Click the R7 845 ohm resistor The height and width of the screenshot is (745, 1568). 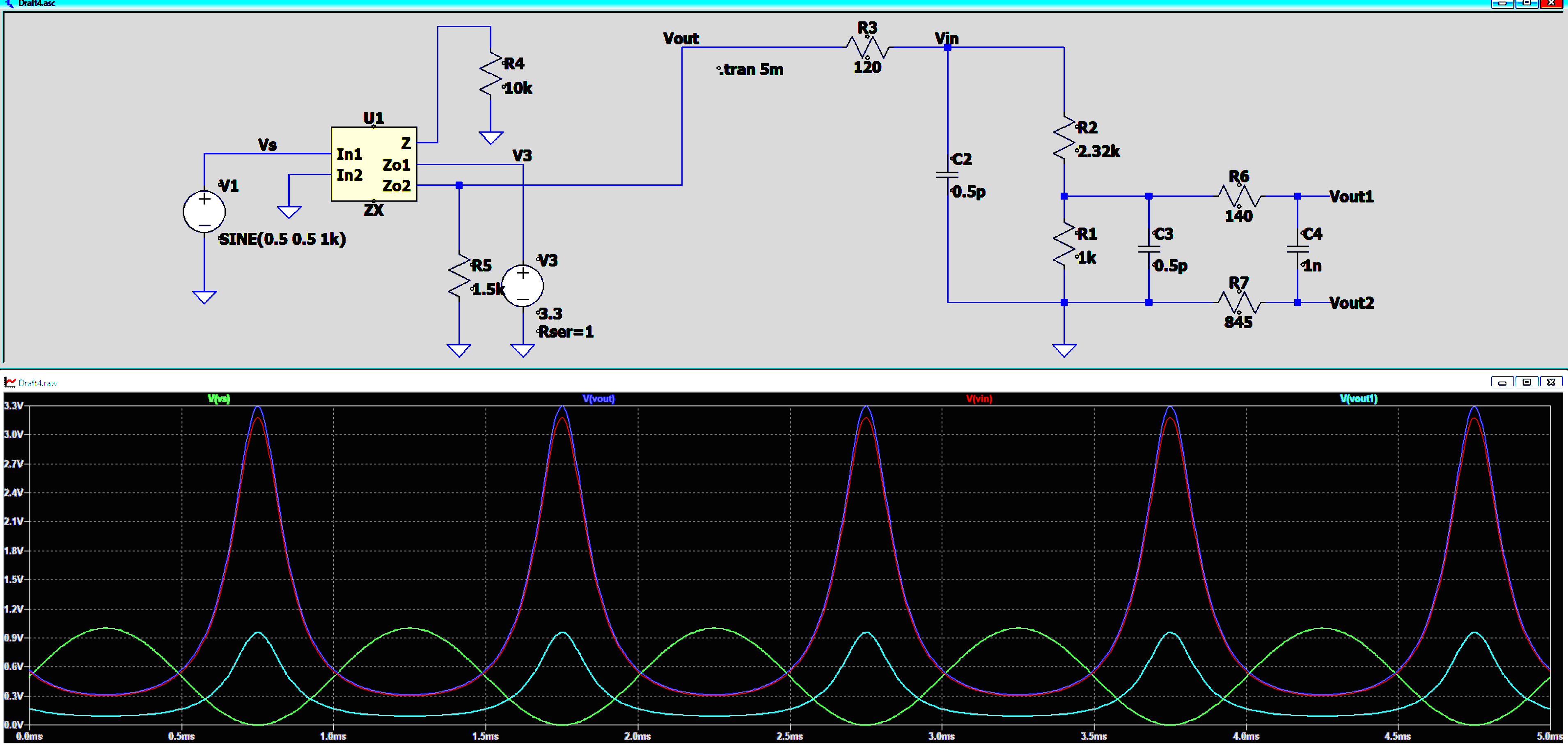(1239, 302)
